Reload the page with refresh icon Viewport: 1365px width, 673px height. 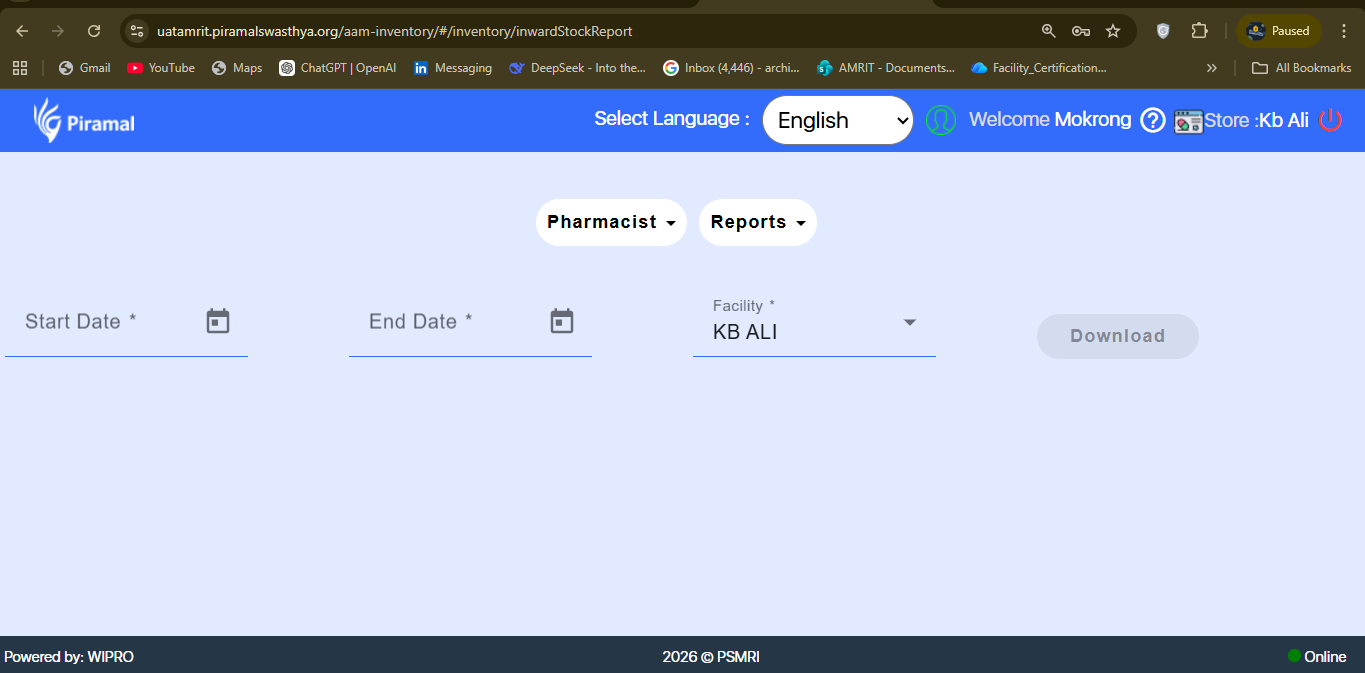(x=94, y=31)
